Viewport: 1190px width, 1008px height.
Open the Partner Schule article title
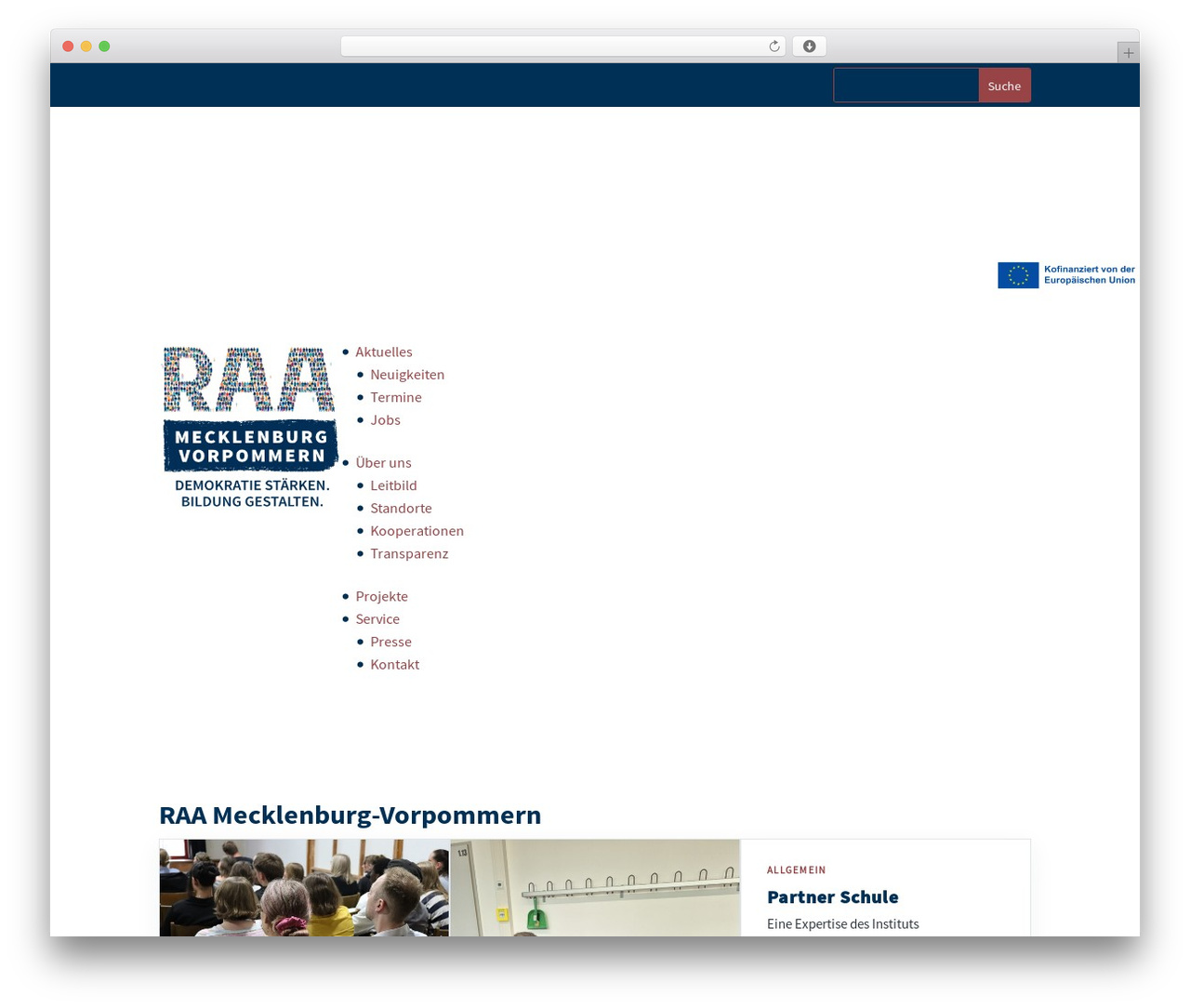tap(832, 896)
